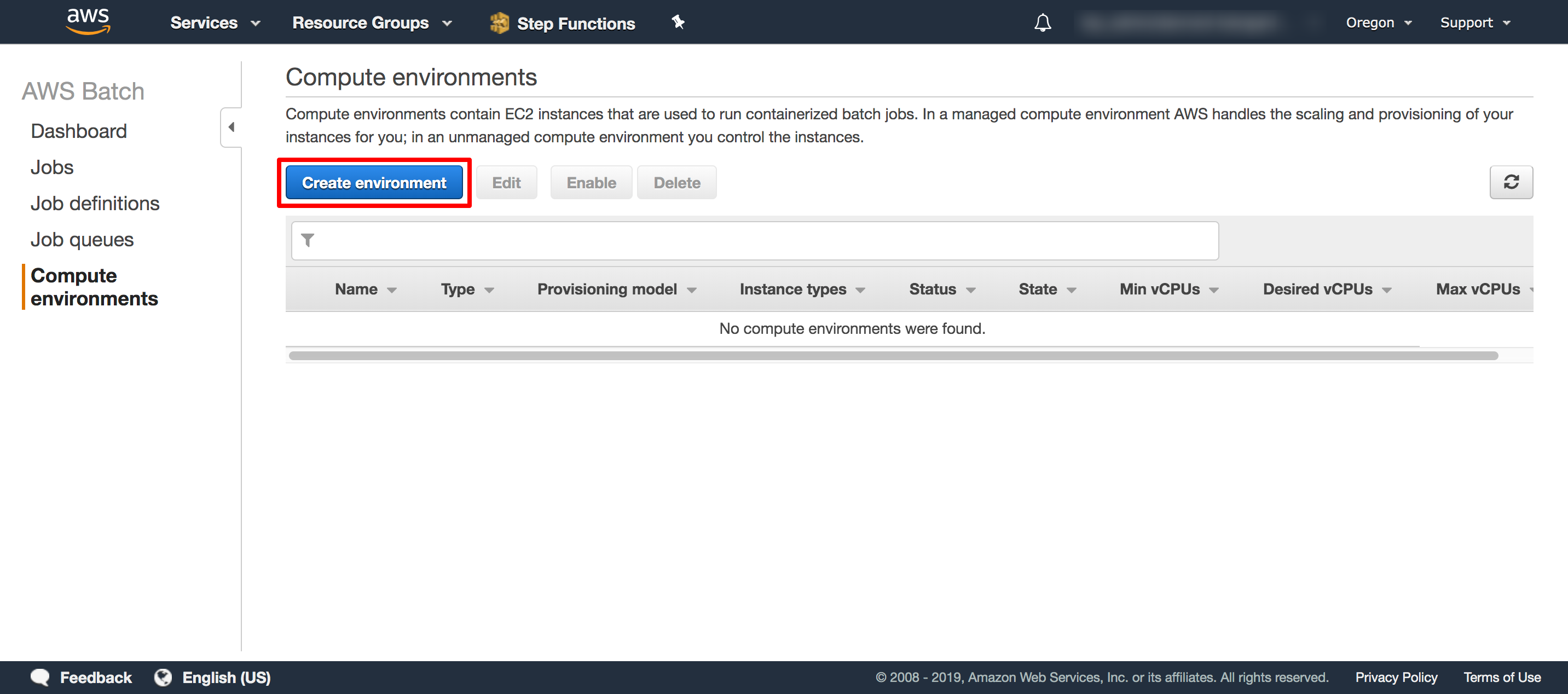This screenshot has height=694, width=1568.
Task: Click the disabled Edit button
Action: coord(506,183)
